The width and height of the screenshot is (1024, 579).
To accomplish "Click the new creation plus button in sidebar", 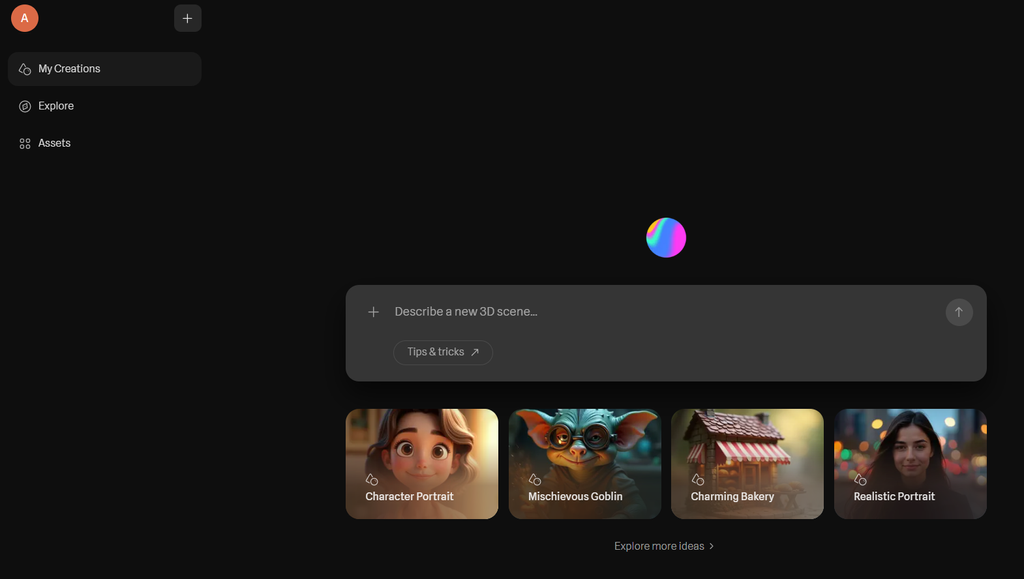I will (x=187, y=18).
